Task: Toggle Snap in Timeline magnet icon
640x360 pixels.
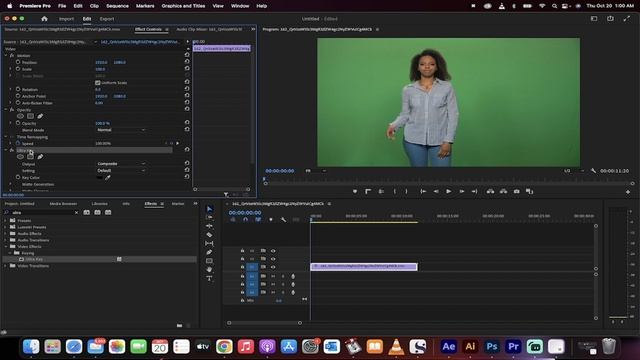Action: pyautogui.click(x=245, y=220)
